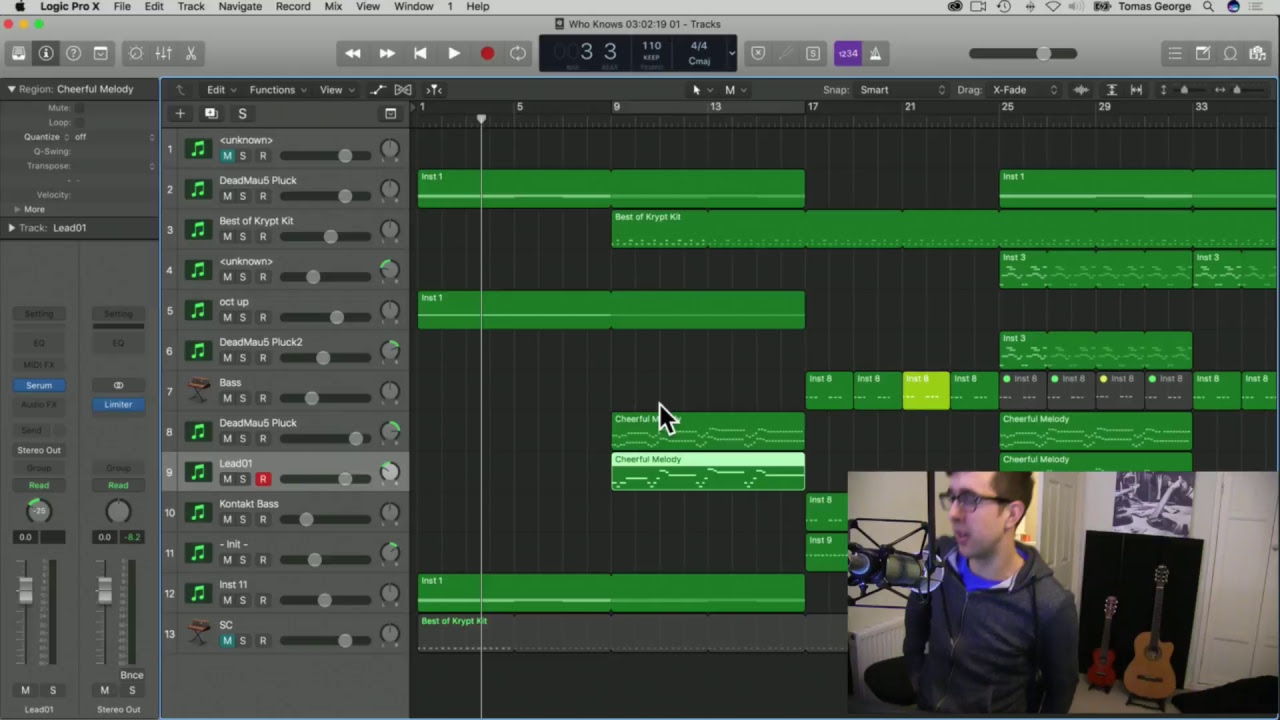The width and height of the screenshot is (1280, 720).
Task: Adjust the Kontakt Bass volume fader
Action: coord(306,519)
